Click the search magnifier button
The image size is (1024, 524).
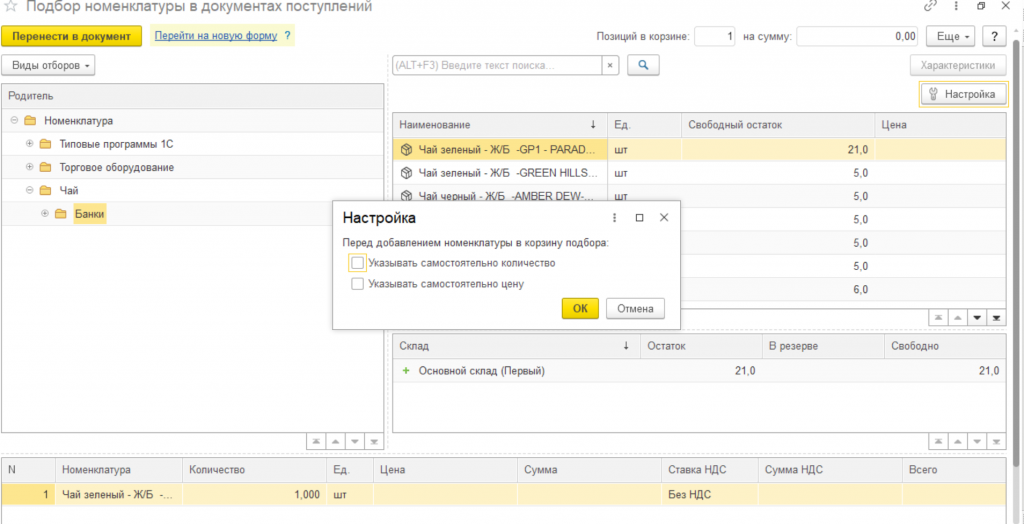643,65
